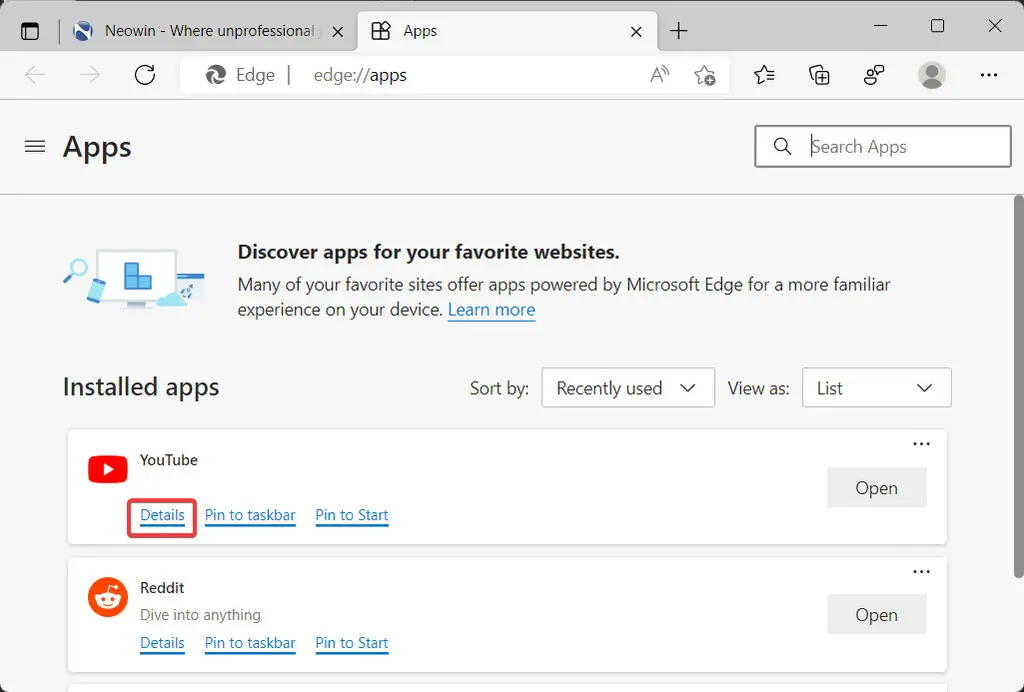Click the user profile avatar icon
1024x692 pixels.
click(932, 75)
